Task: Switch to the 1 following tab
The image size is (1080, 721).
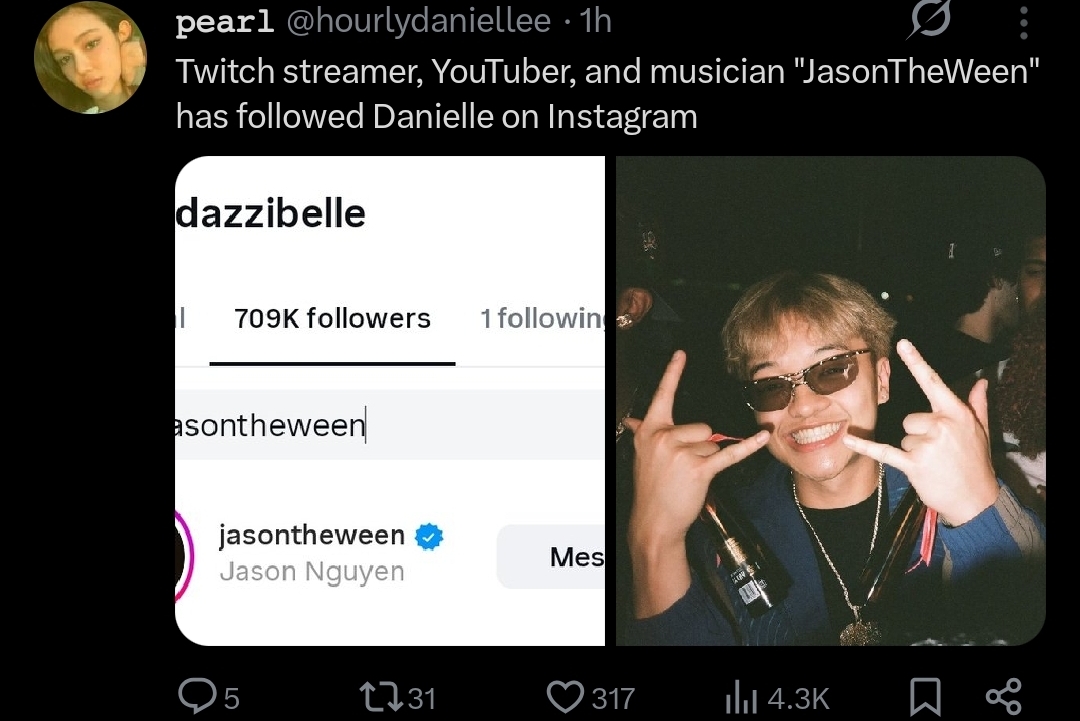Action: pos(542,319)
